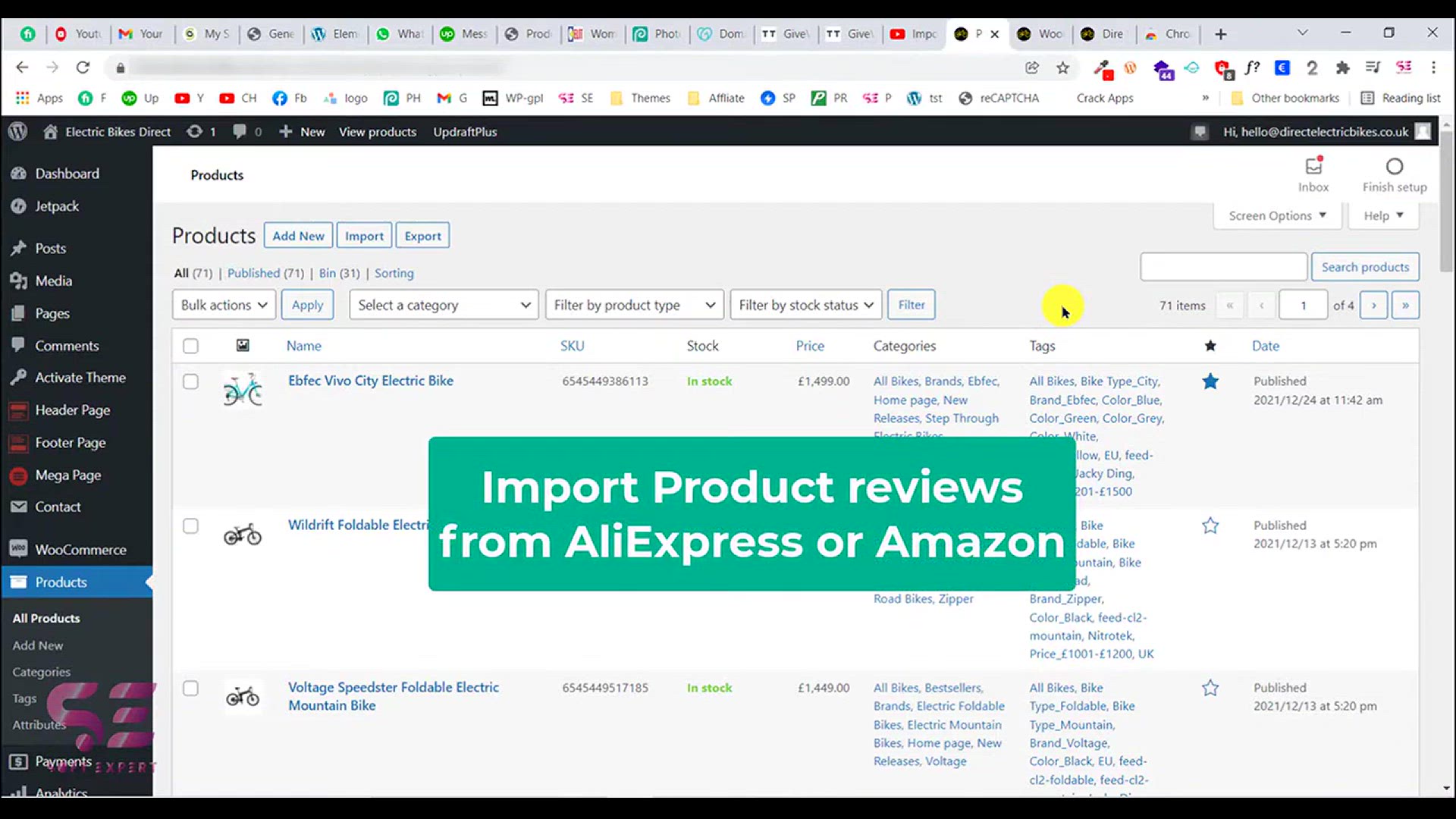Open Chrome three-dot menu
Image resolution: width=1456 pixels, height=819 pixels.
(1433, 67)
